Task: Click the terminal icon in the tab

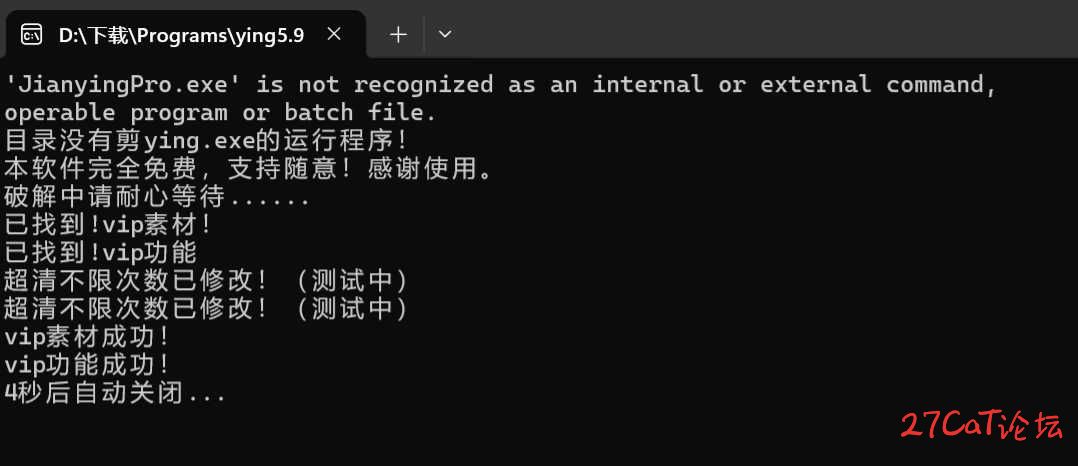Action: pyautogui.click(x=32, y=34)
